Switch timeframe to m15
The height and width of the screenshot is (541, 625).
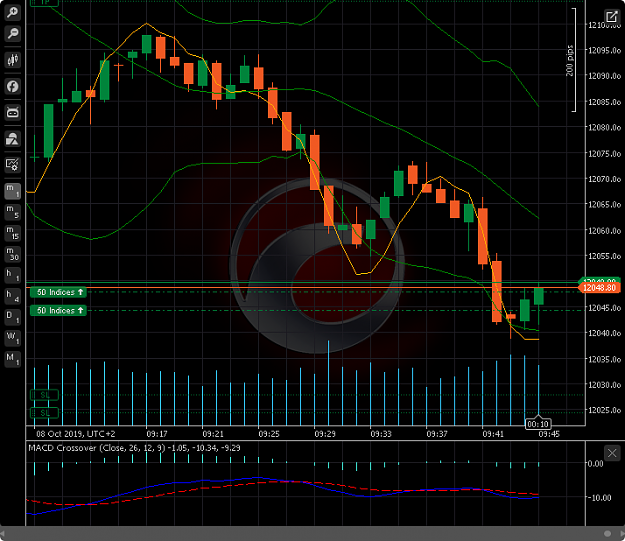(x=12, y=233)
